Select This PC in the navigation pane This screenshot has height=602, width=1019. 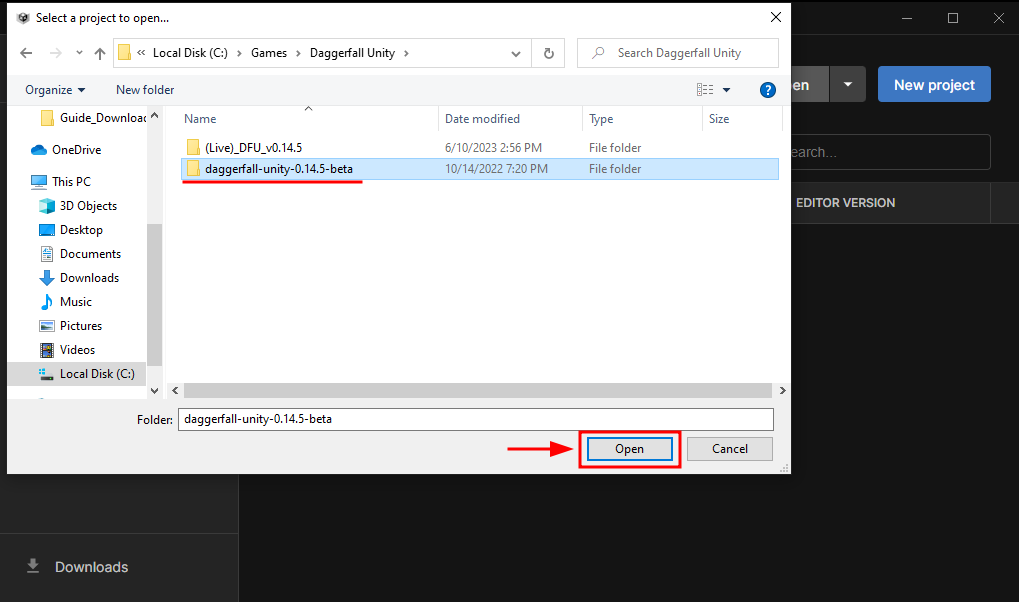coord(71,181)
